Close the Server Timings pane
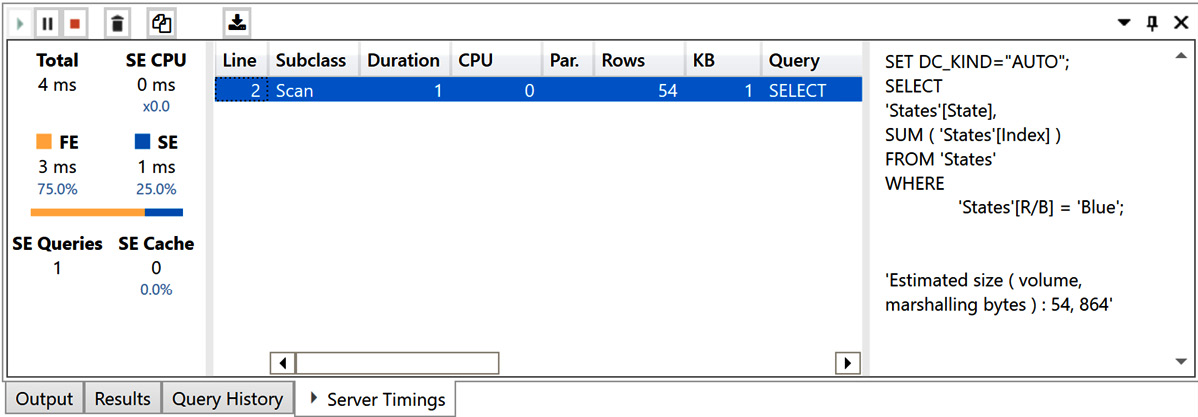The height and width of the screenshot is (417, 1198). coord(1180,22)
